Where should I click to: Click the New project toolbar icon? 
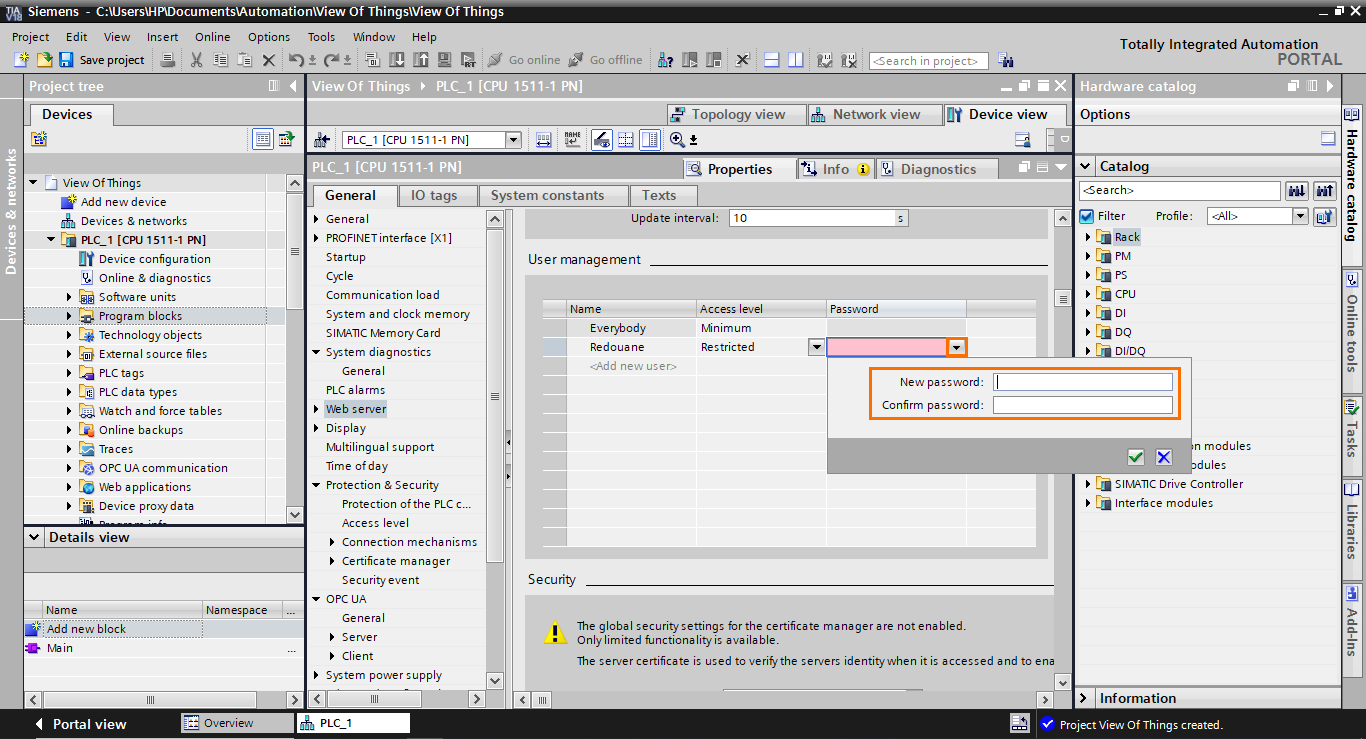click(22, 60)
